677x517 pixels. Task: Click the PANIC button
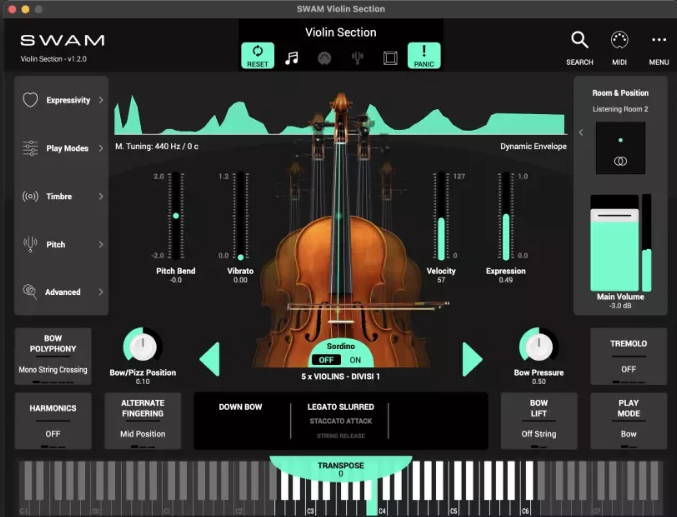point(424,55)
